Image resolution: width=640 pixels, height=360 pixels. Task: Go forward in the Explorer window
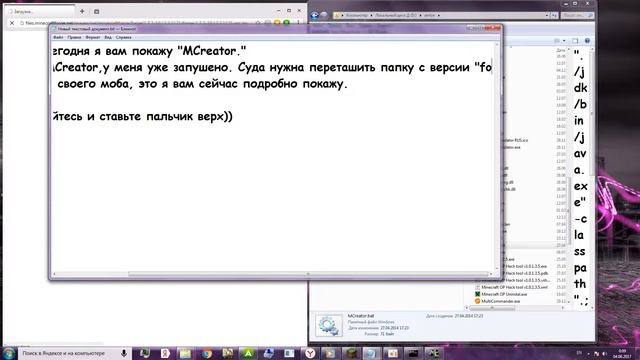[324, 15]
